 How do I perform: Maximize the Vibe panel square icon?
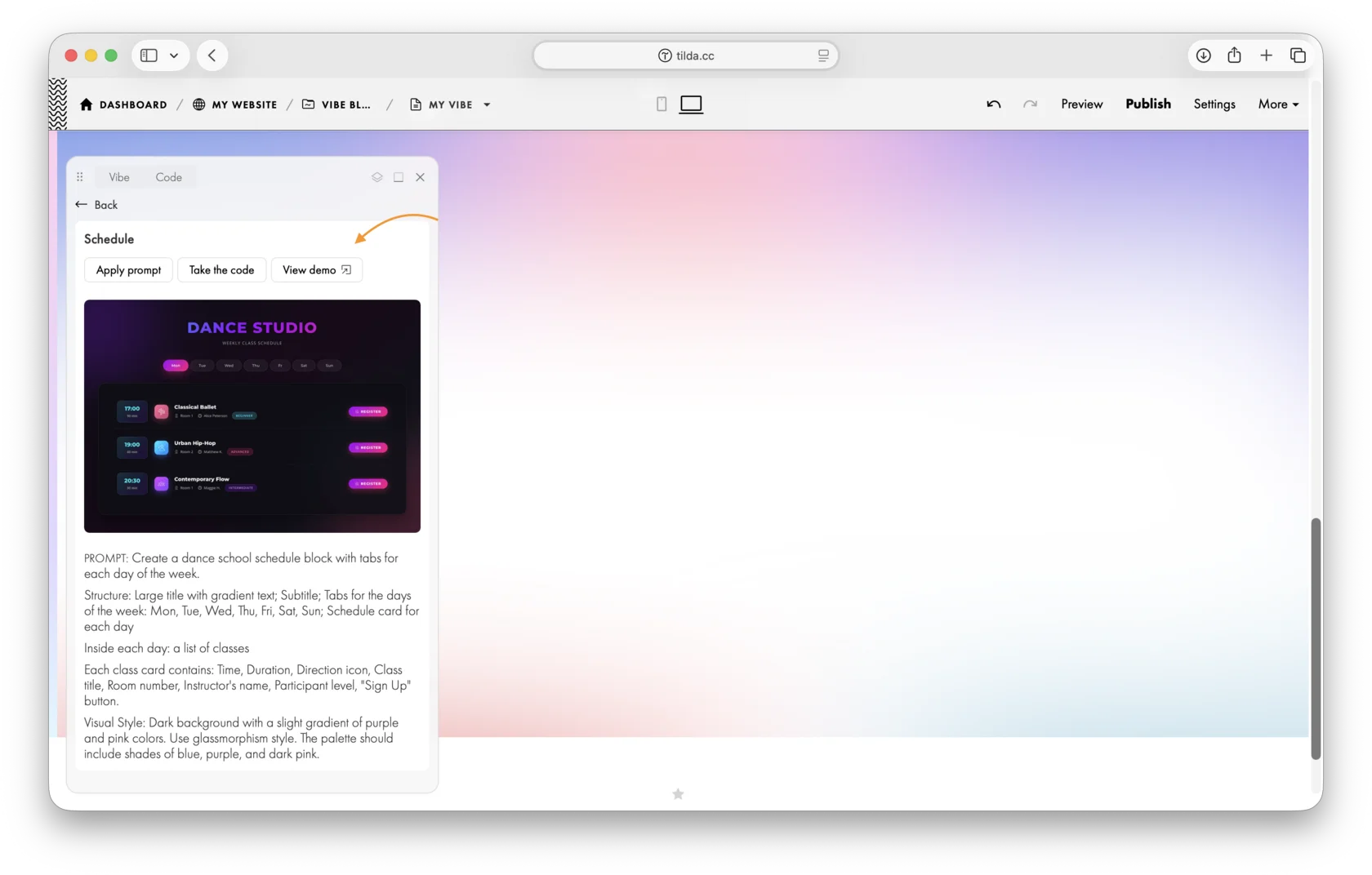tap(399, 177)
